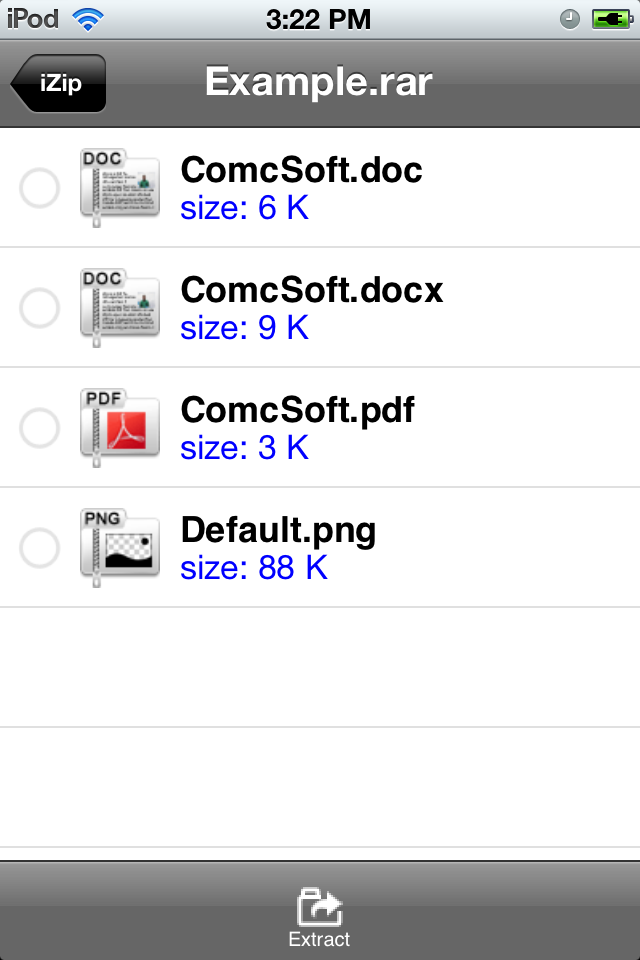Tap the Wi-Fi status icon
Image resolution: width=640 pixels, height=960 pixels.
(88, 20)
